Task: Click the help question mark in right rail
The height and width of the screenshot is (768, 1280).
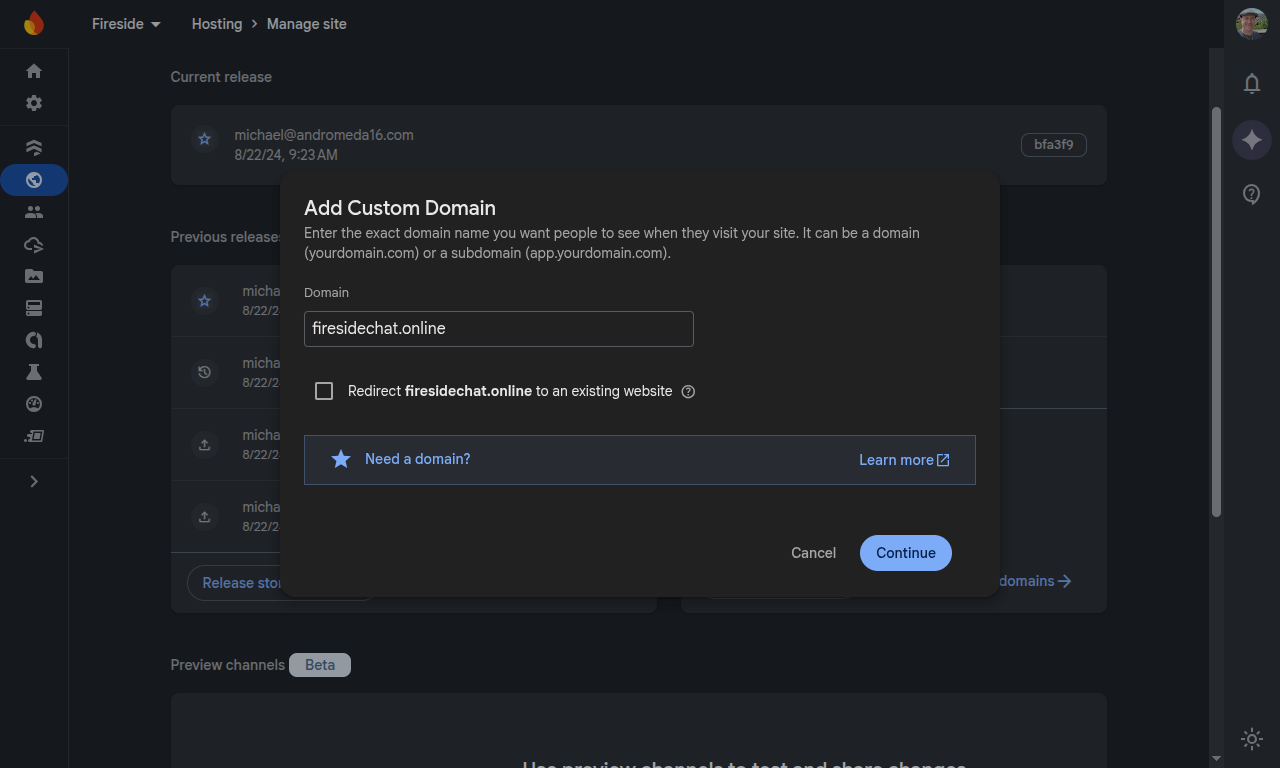Action: (1251, 194)
